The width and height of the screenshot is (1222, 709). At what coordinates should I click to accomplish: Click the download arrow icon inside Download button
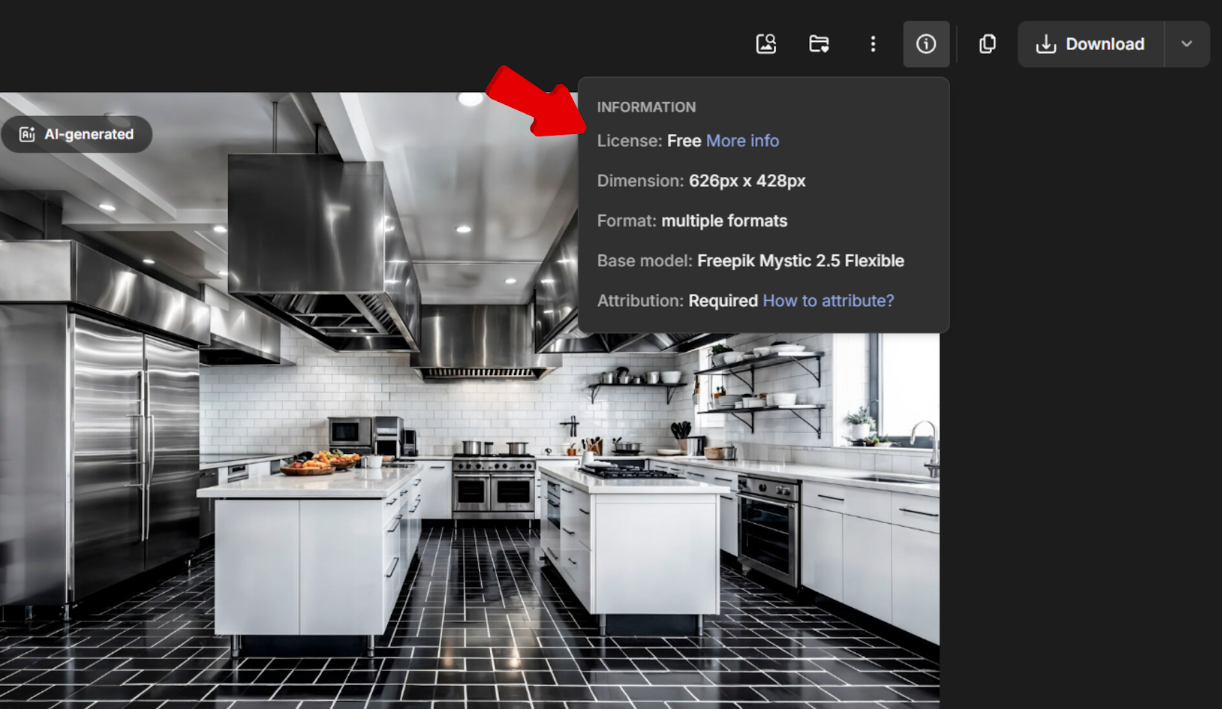pyautogui.click(x=1046, y=44)
